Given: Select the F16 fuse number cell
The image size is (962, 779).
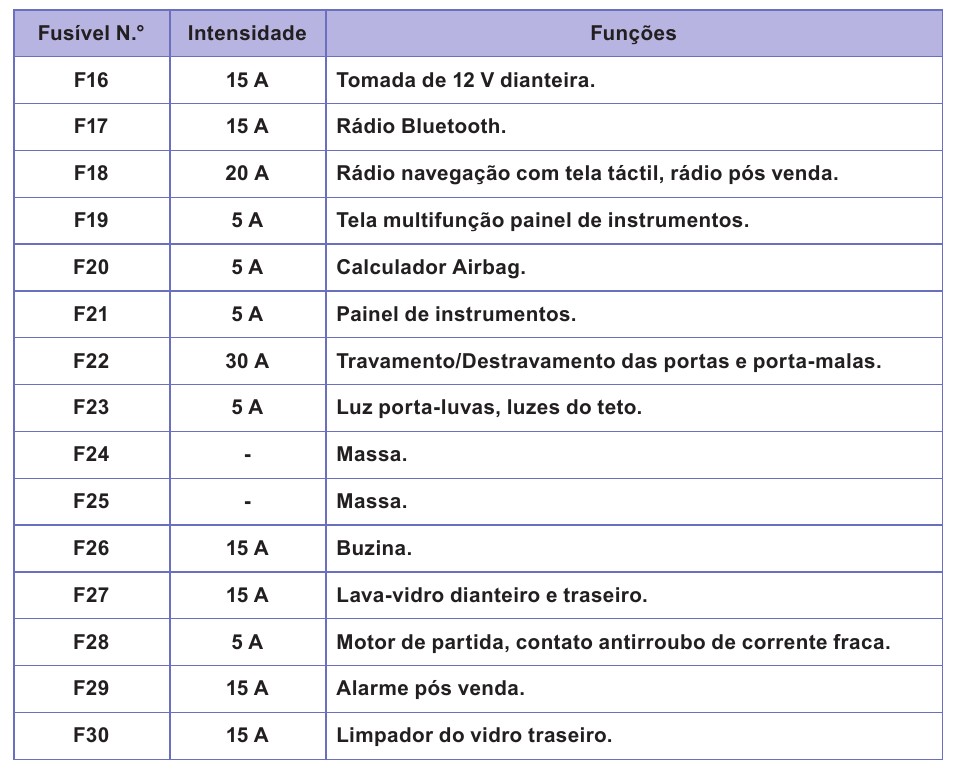Looking at the screenshot, I should [x=91, y=80].
